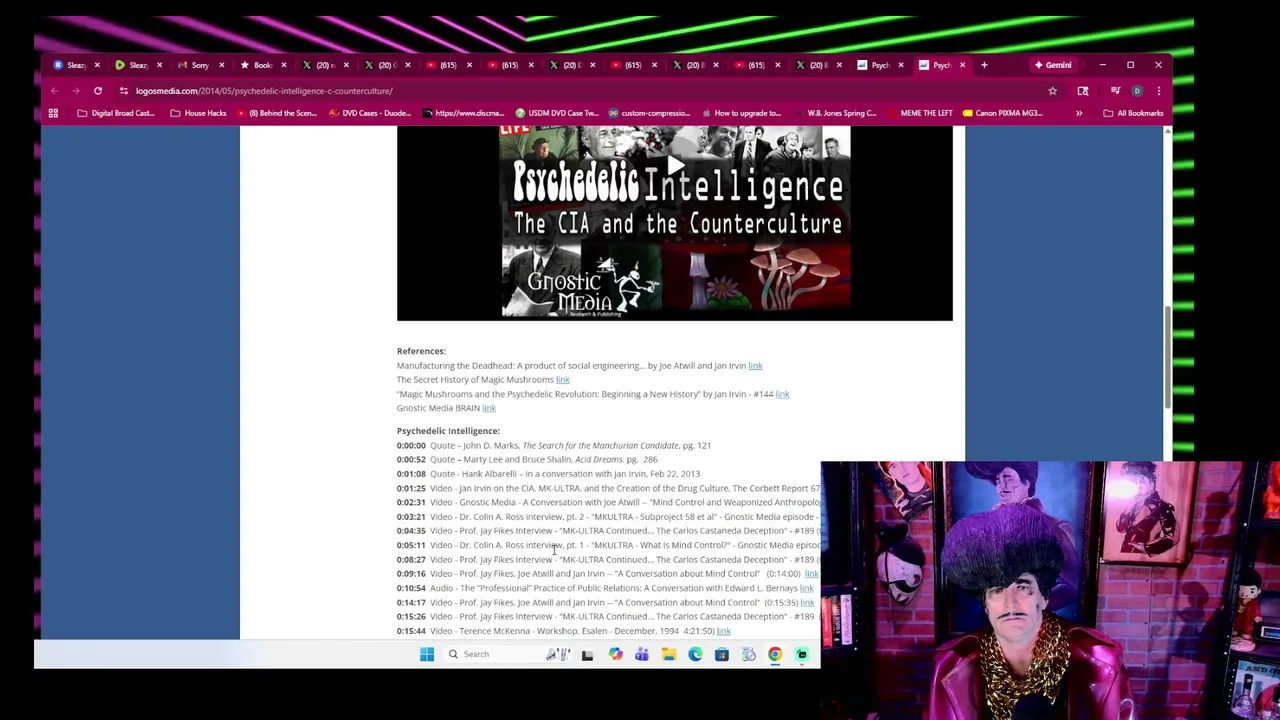Open the All Bookmarks folder
This screenshot has height=720, width=1280.
pyautogui.click(x=1133, y=113)
